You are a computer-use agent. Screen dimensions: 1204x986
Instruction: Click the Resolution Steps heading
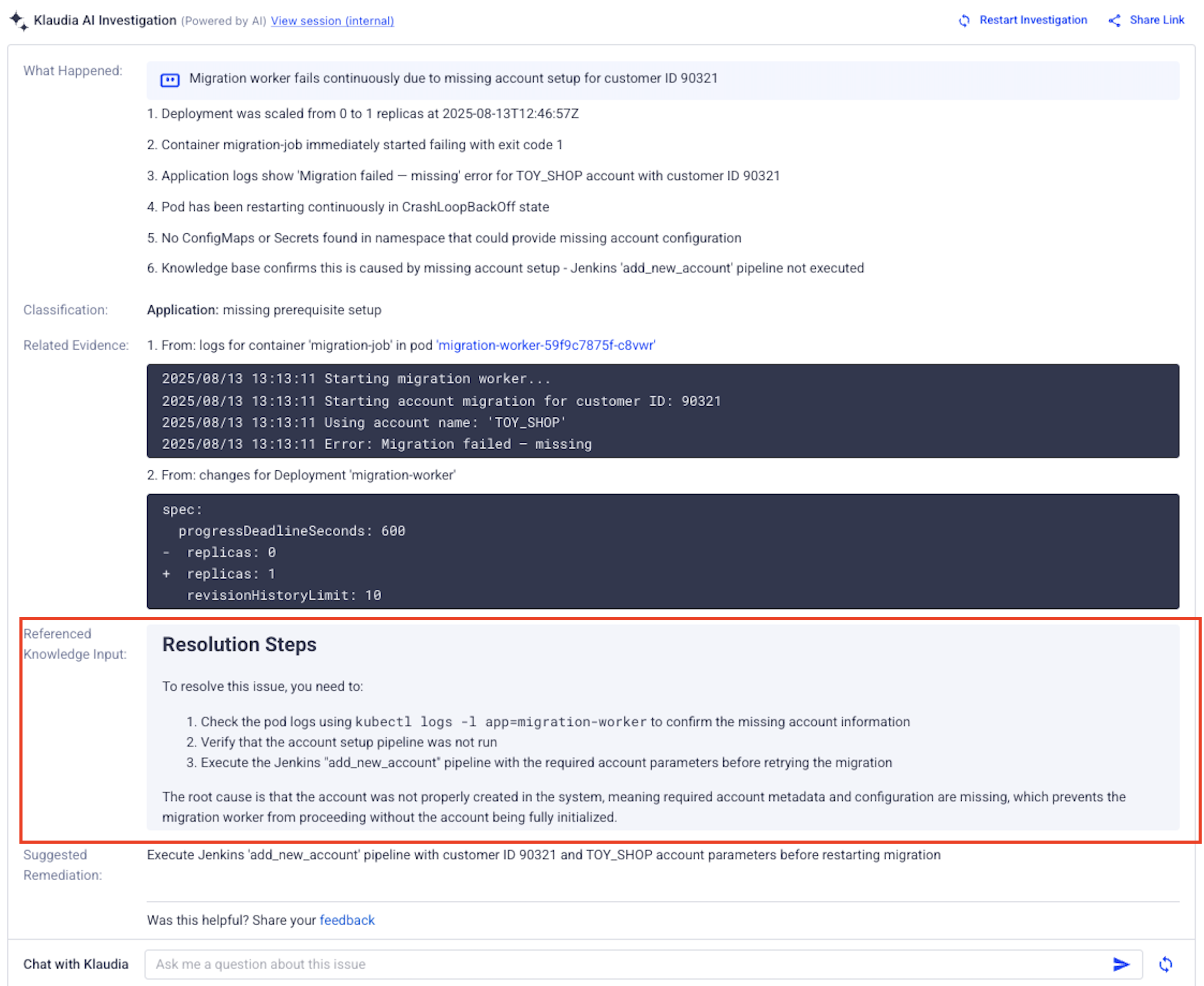(239, 645)
